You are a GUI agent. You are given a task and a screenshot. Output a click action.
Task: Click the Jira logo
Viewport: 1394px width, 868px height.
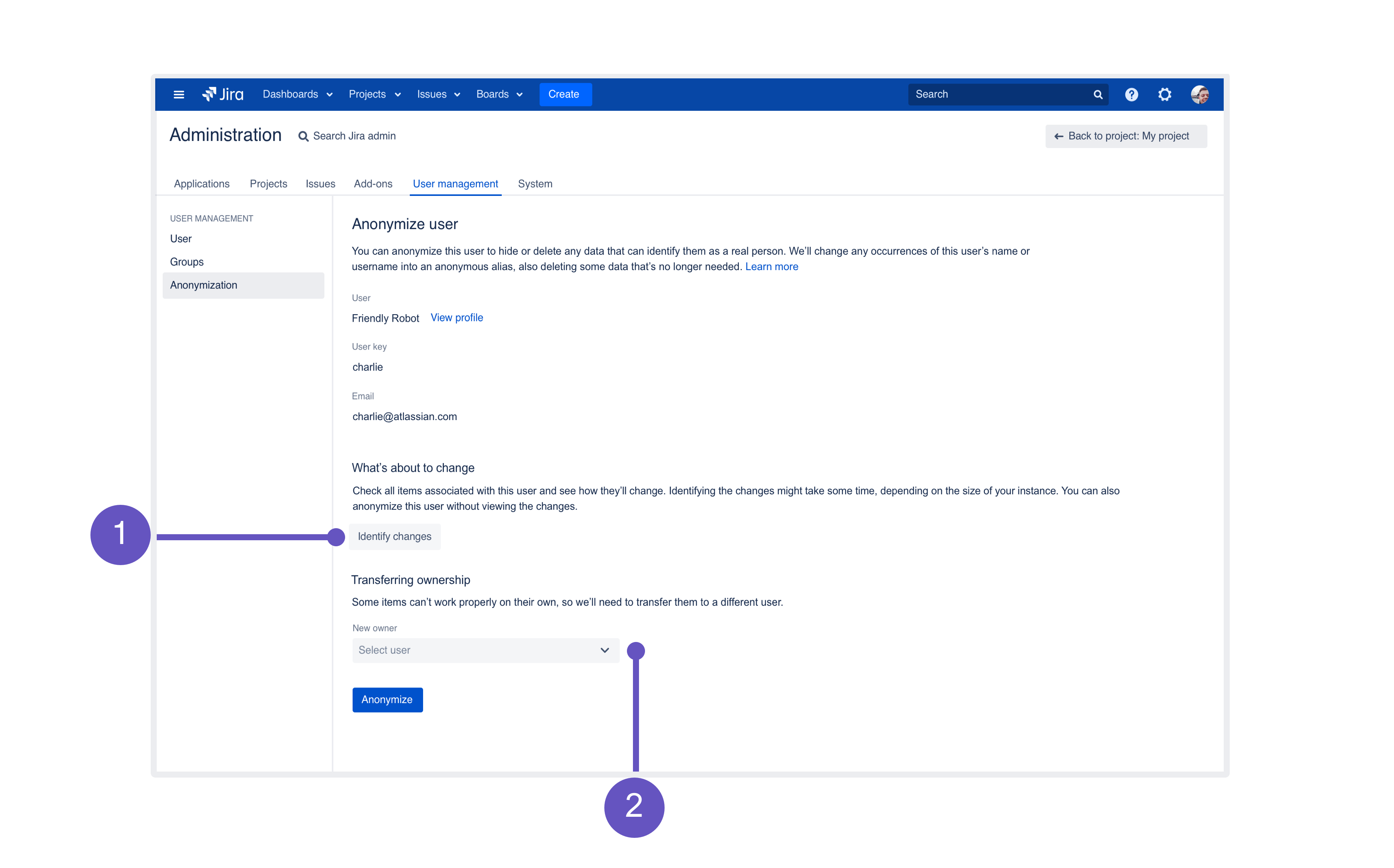click(223, 94)
